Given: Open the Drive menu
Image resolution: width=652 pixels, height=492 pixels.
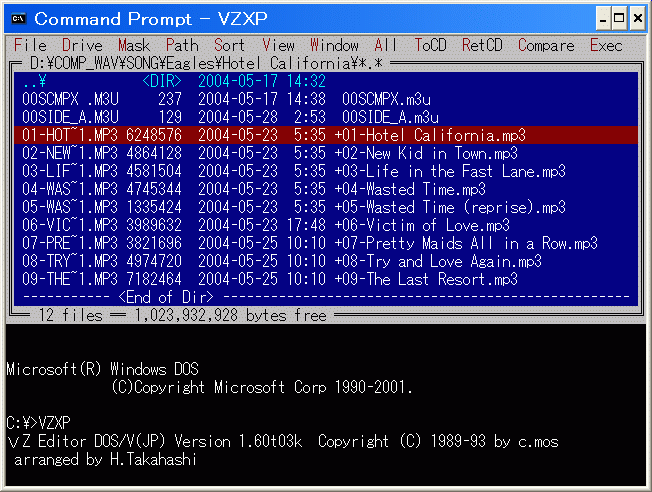Looking at the screenshot, I should pos(82,45).
